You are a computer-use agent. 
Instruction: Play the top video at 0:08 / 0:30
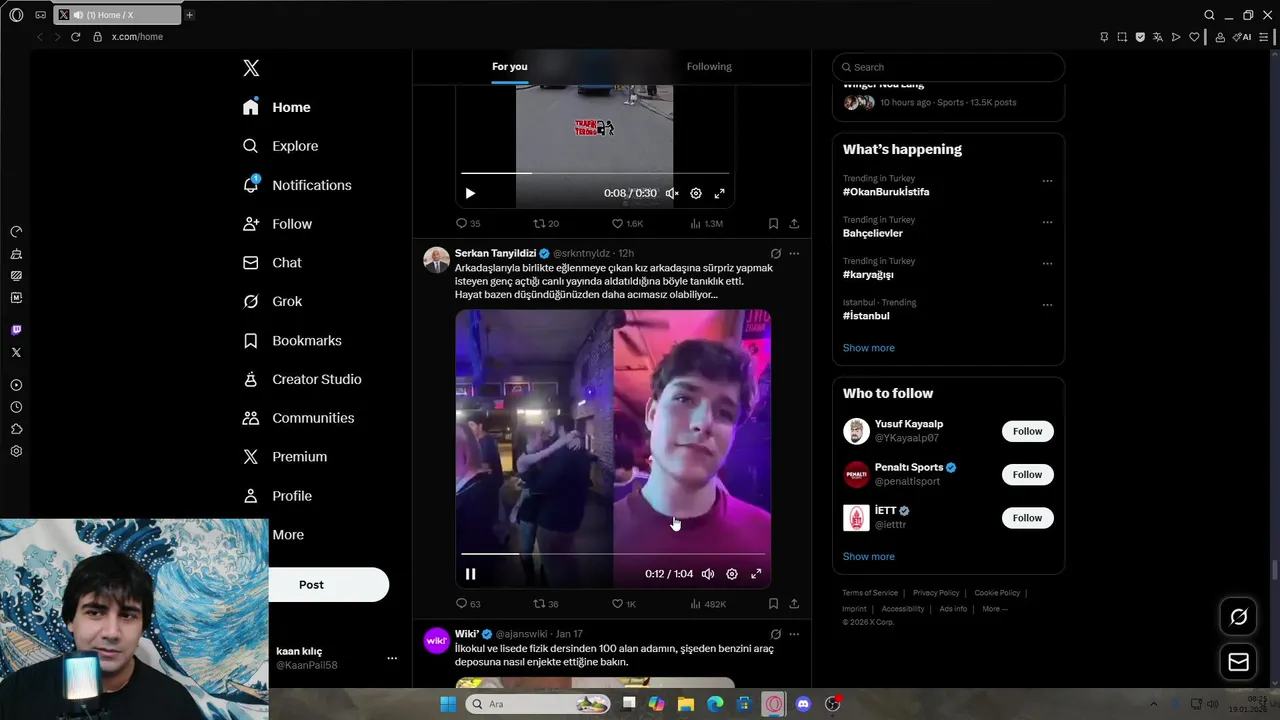[x=470, y=193]
